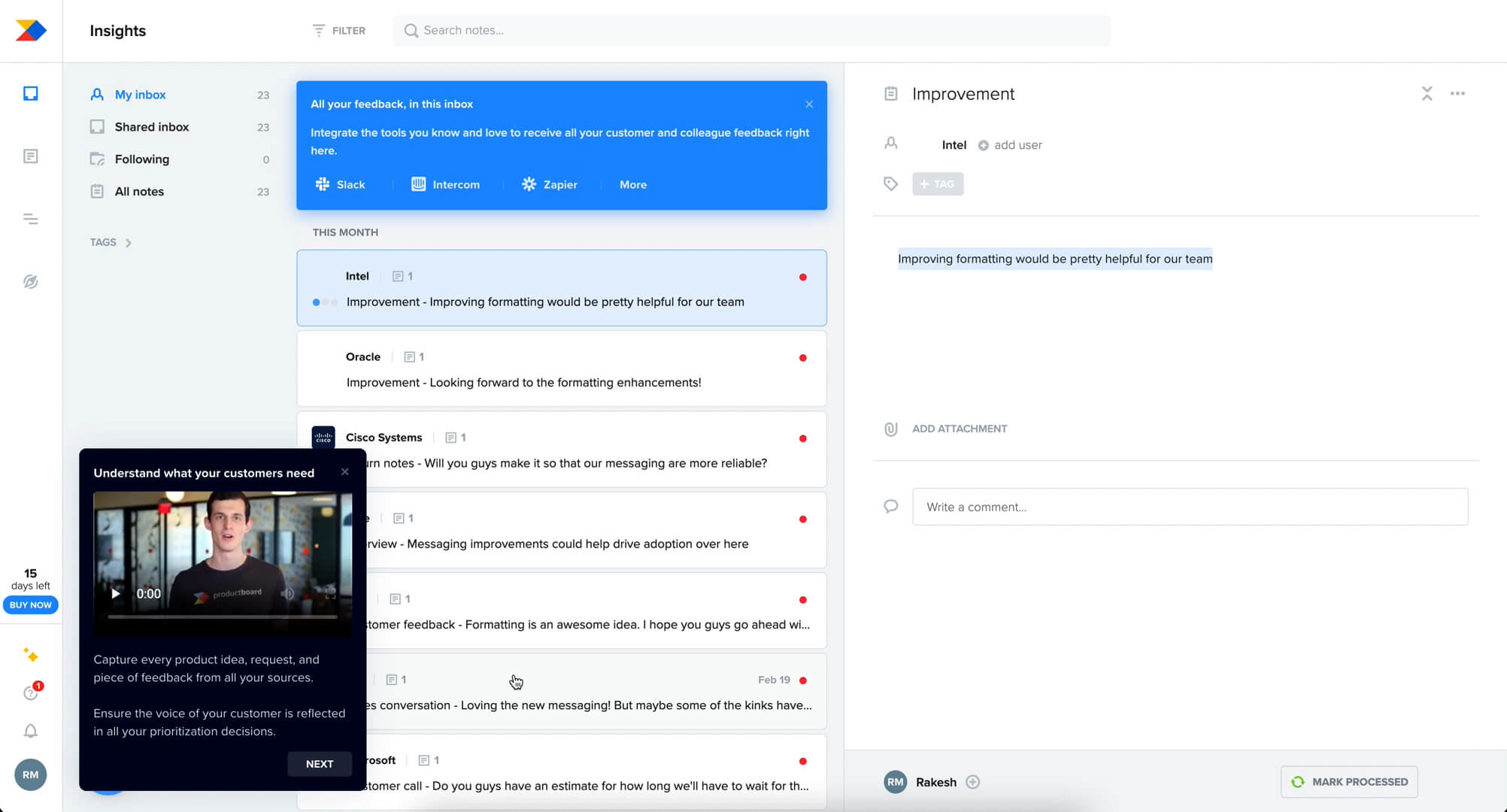
Task: Open the Slack integration from the banner
Action: pyautogui.click(x=341, y=184)
